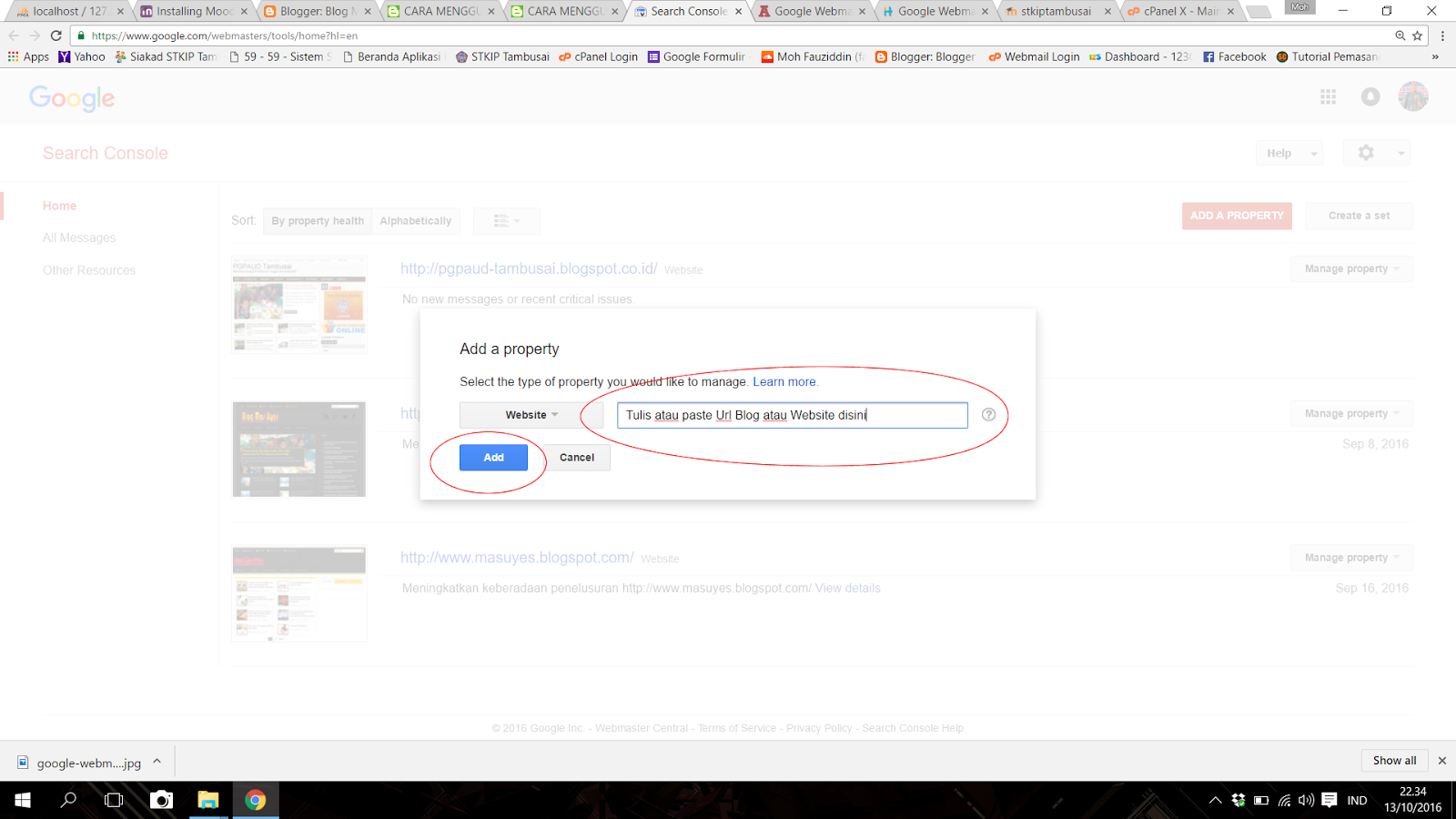1456x819 pixels.
Task: Switch to the Installing Moodle tab
Action: 192,11
